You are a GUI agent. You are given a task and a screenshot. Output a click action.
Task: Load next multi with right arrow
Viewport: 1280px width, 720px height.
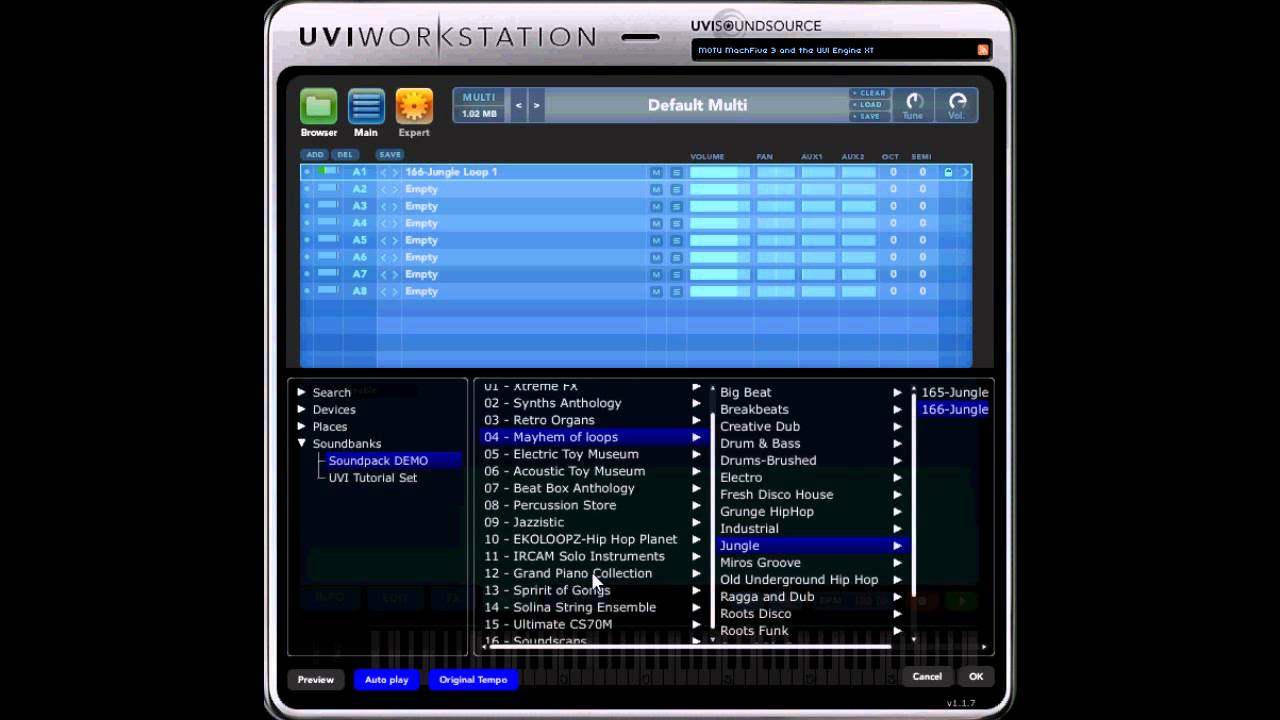pyautogui.click(x=536, y=105)
